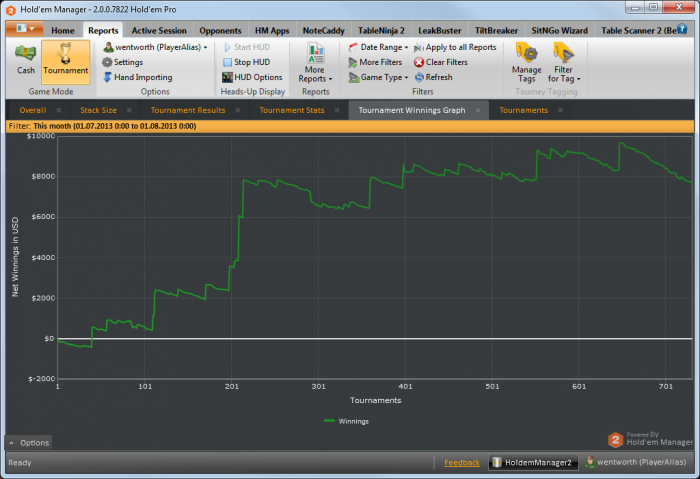Open TableNinja 2 tab
Image resolution: width=700 pixels, height=479 pixels.
(x=381, y=30)
